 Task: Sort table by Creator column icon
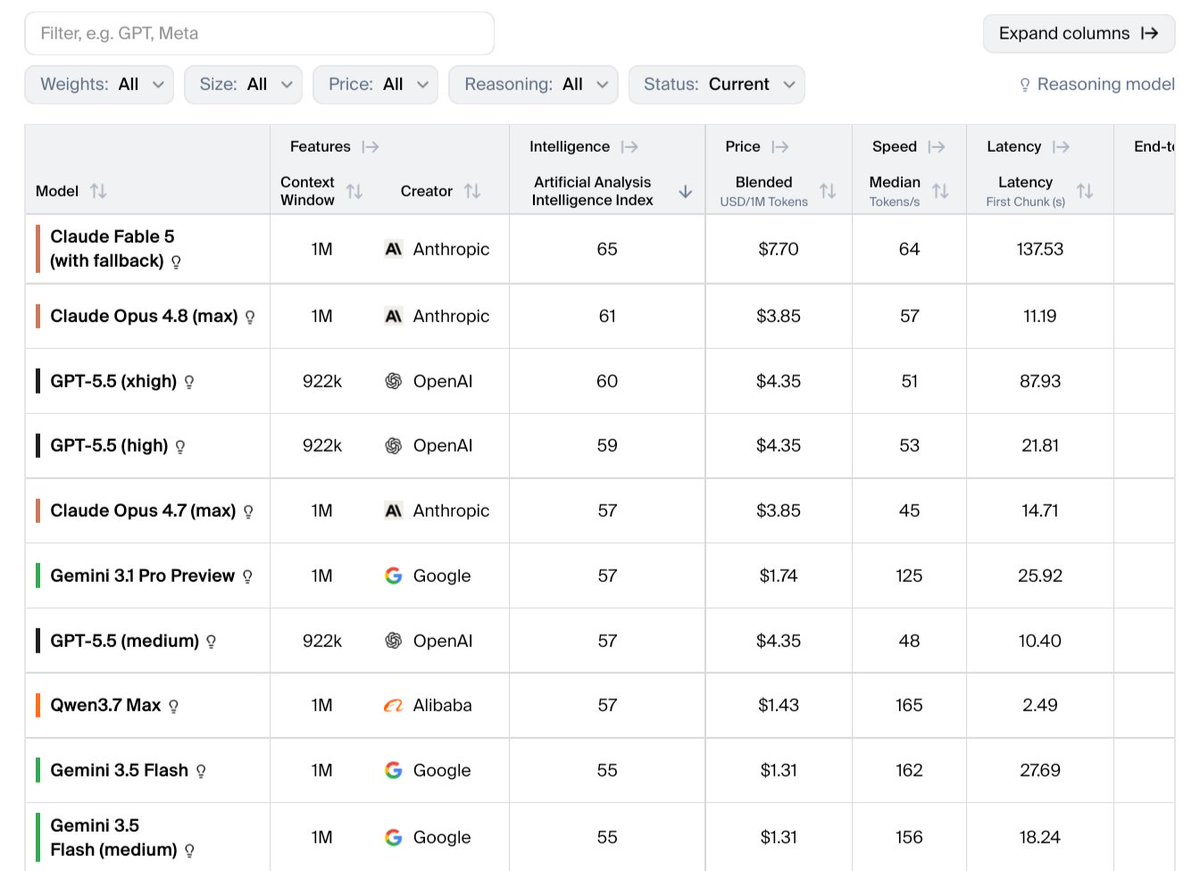pyautogui.click(x=472, y=191)
